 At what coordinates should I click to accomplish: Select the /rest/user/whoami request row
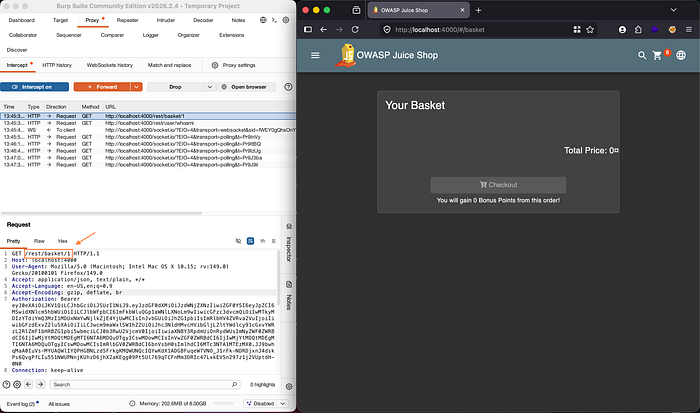point(148,123)
